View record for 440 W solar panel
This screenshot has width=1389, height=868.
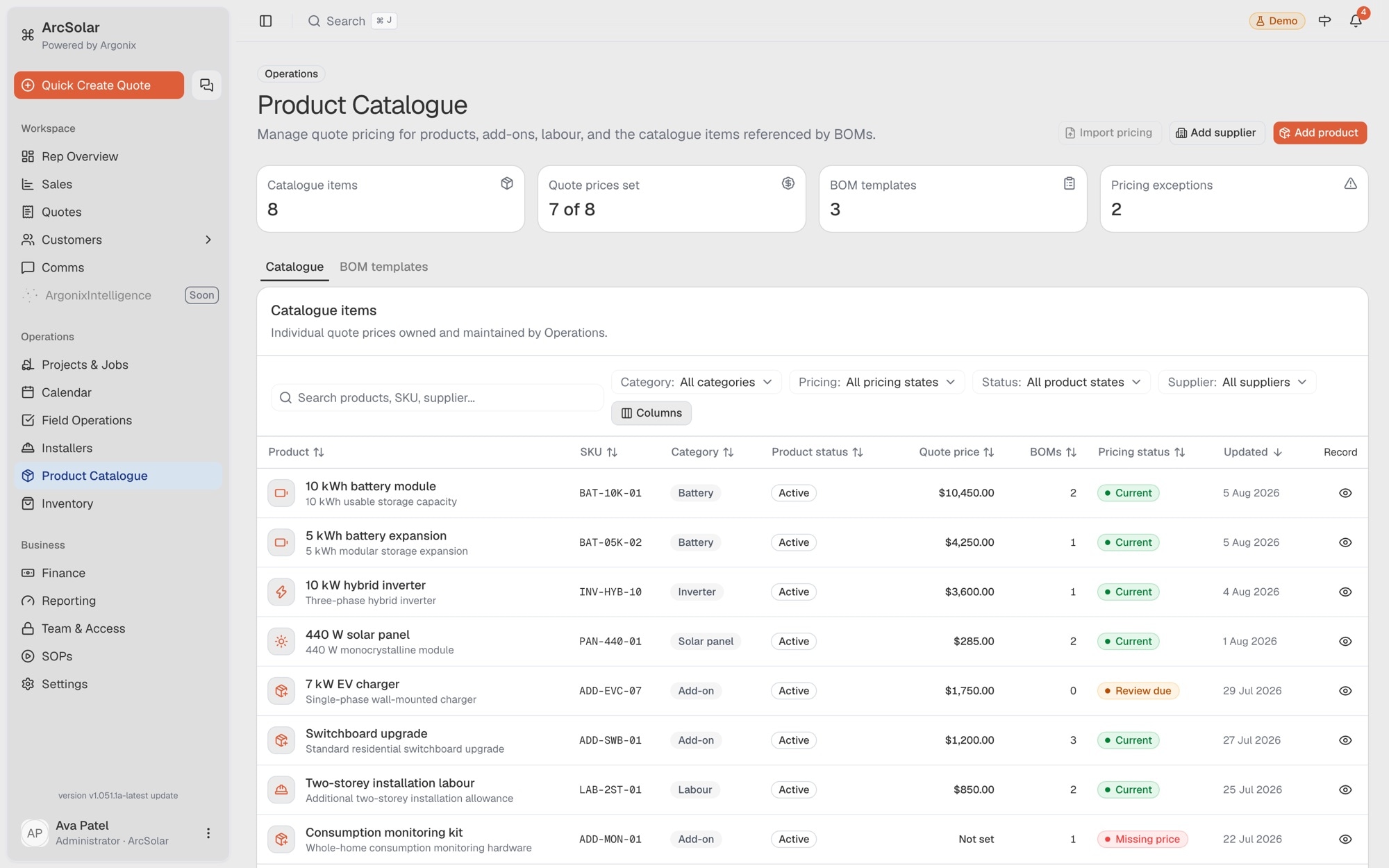1345,641
